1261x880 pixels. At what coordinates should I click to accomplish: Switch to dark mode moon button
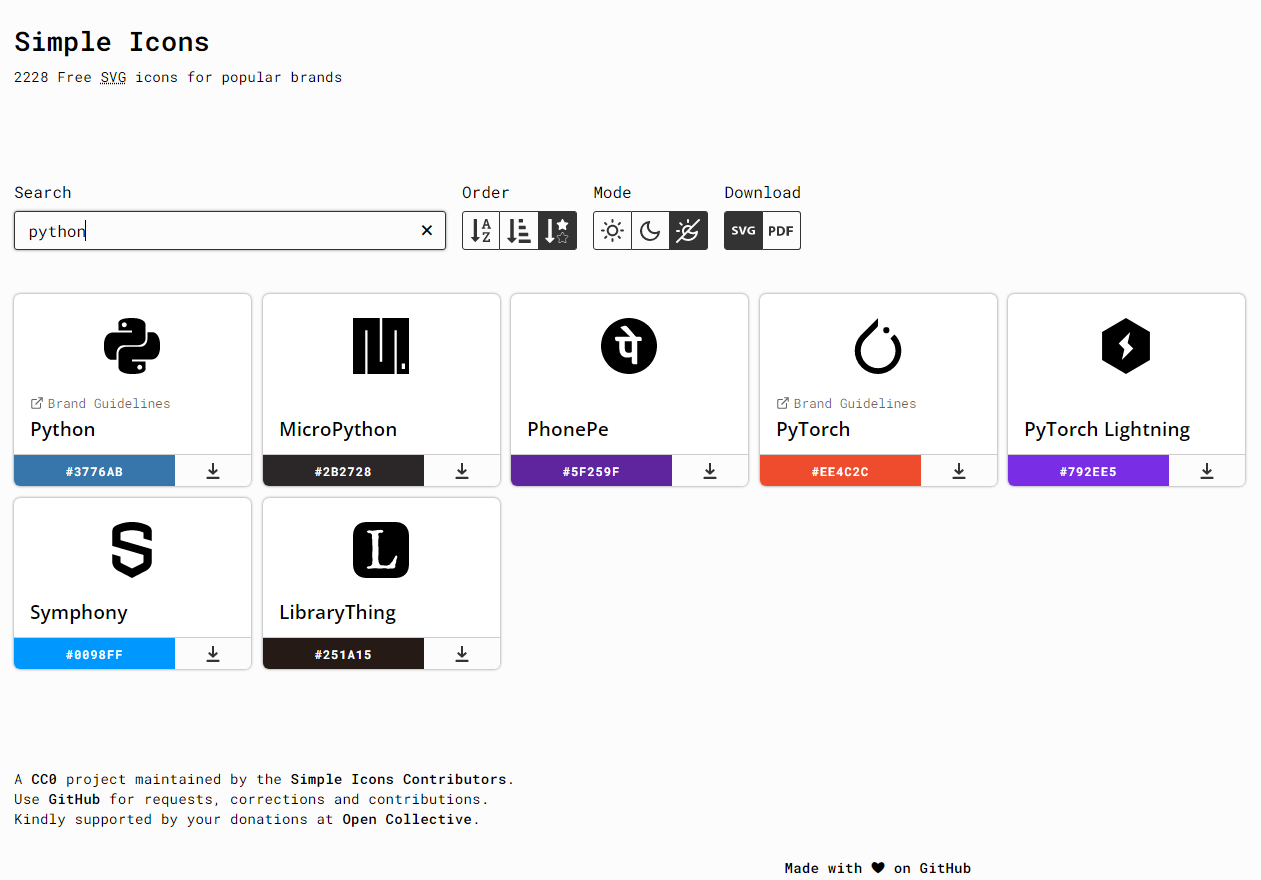click(651, 231)
